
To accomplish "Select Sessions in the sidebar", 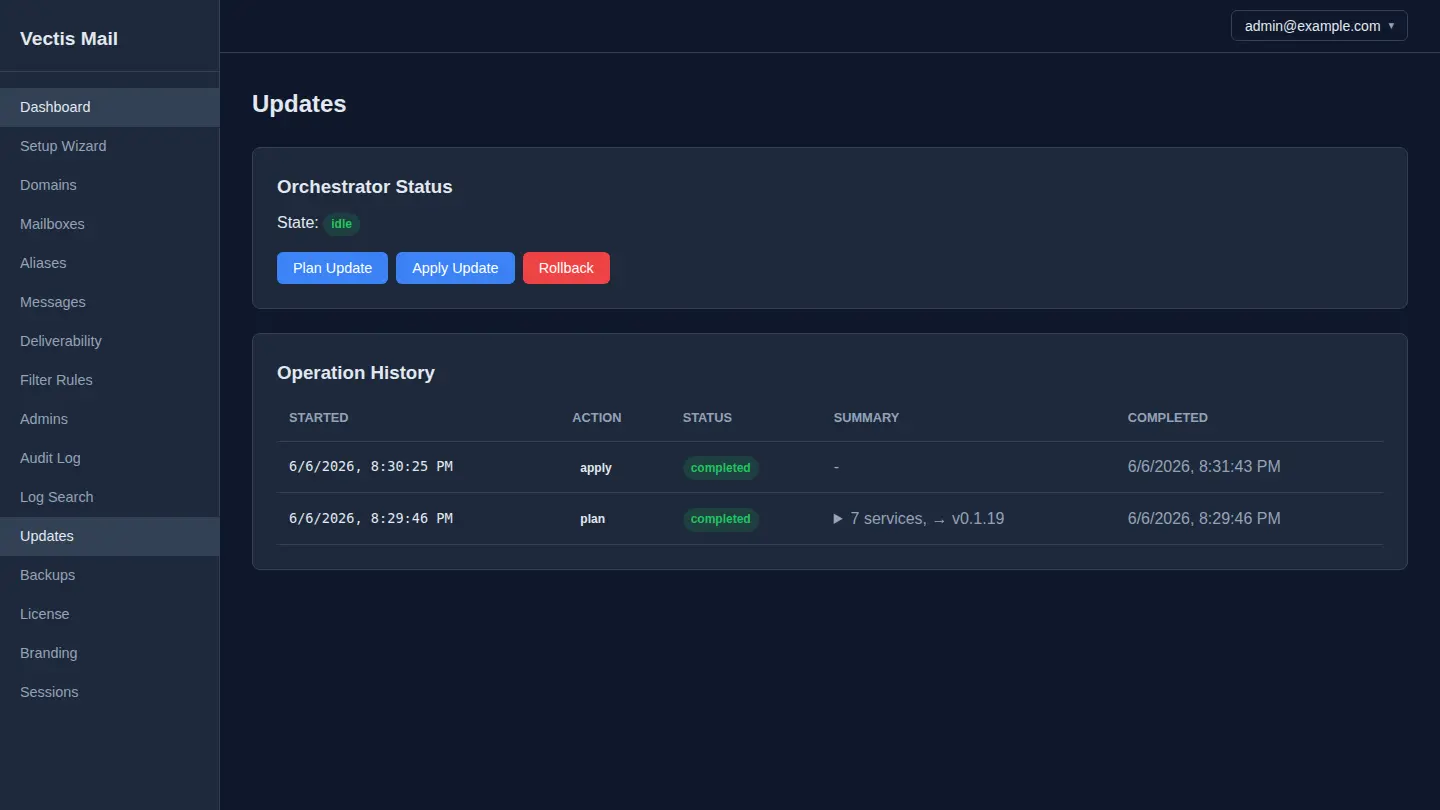I will click(109, 692).
